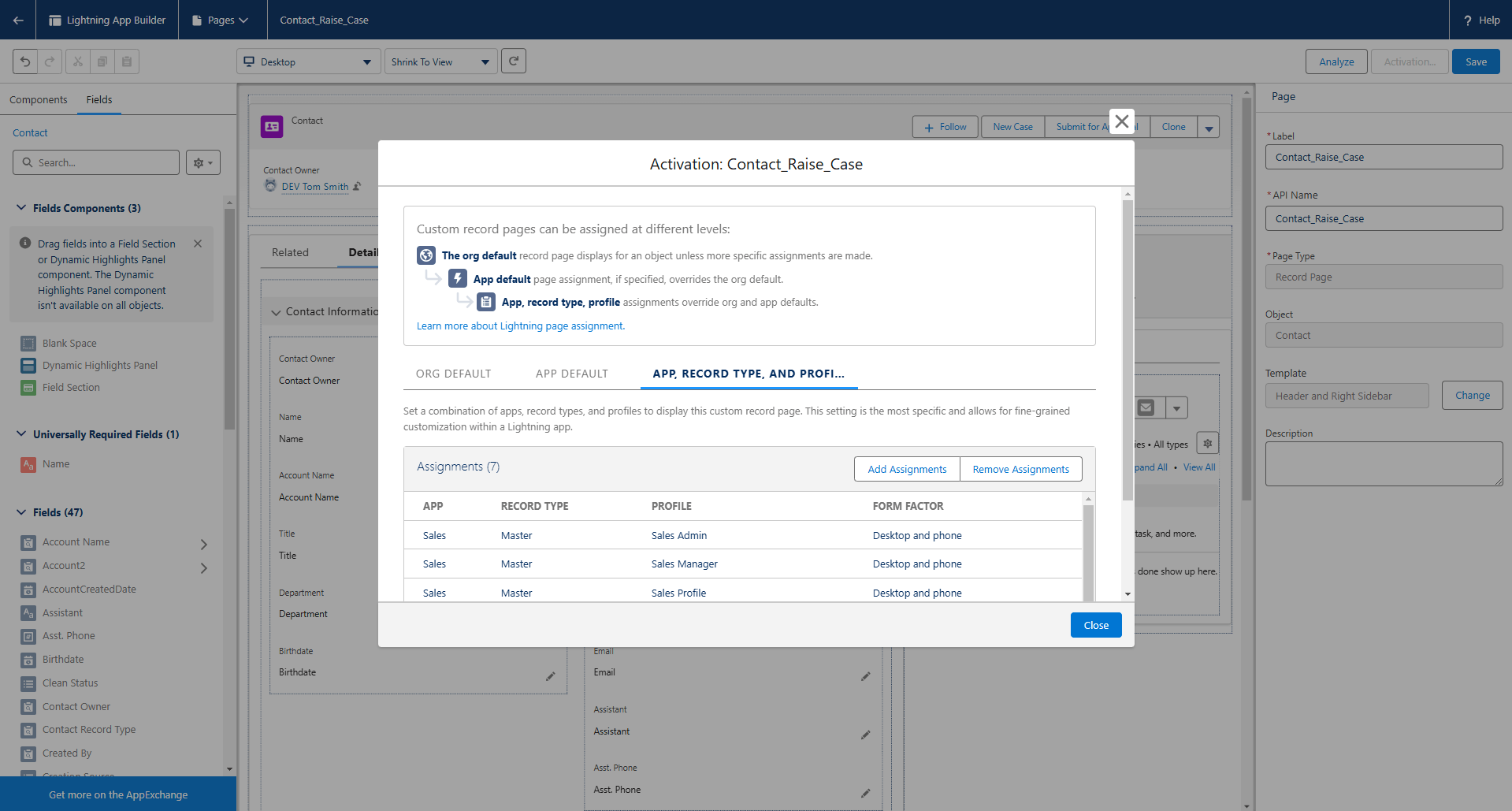Click the assignments table vertical scrollbar

pyautogui.click(x=1088, y=552)
